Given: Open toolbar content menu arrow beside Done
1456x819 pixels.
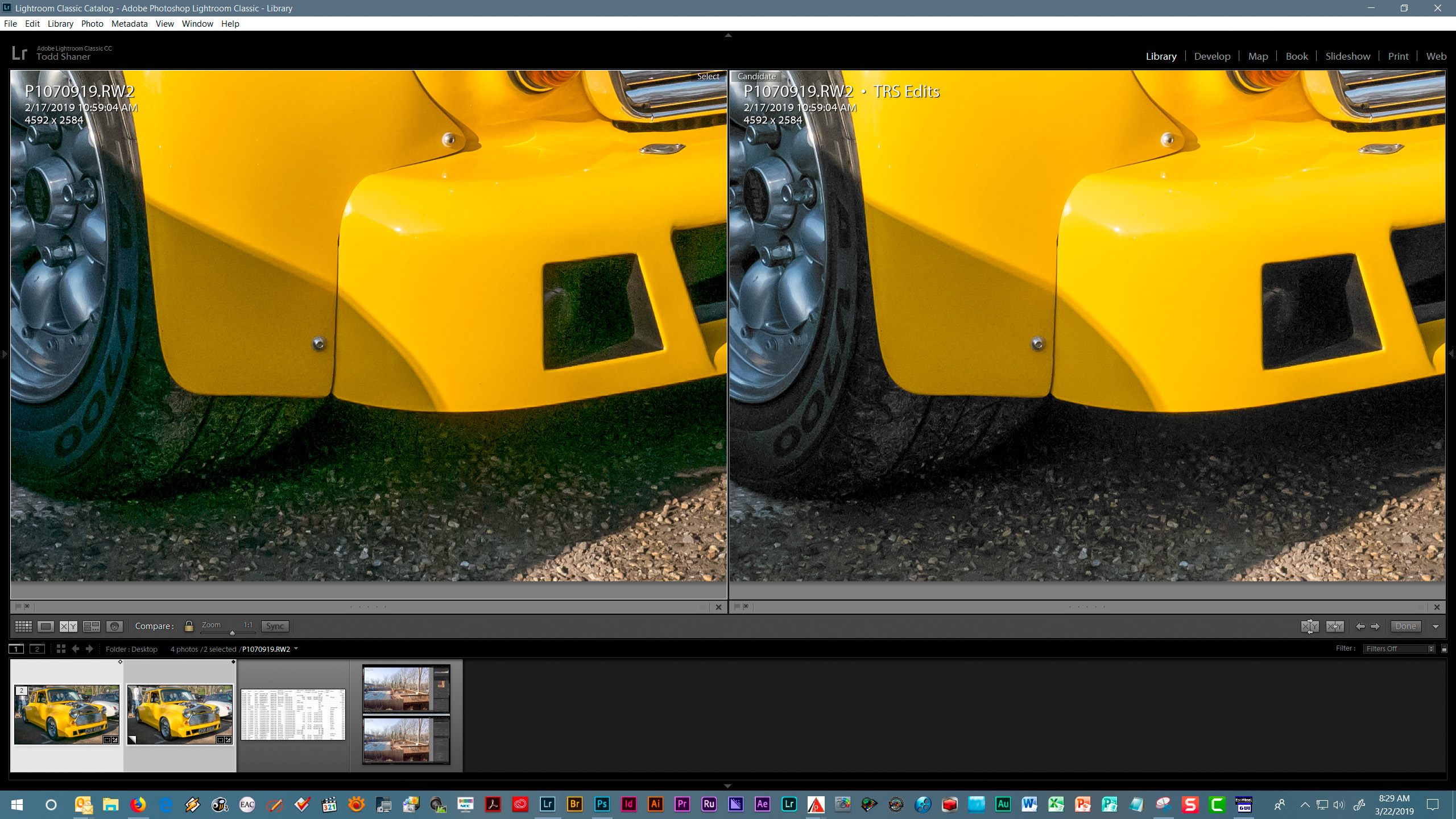Looking at the screenshot, I should point(1436,626).
